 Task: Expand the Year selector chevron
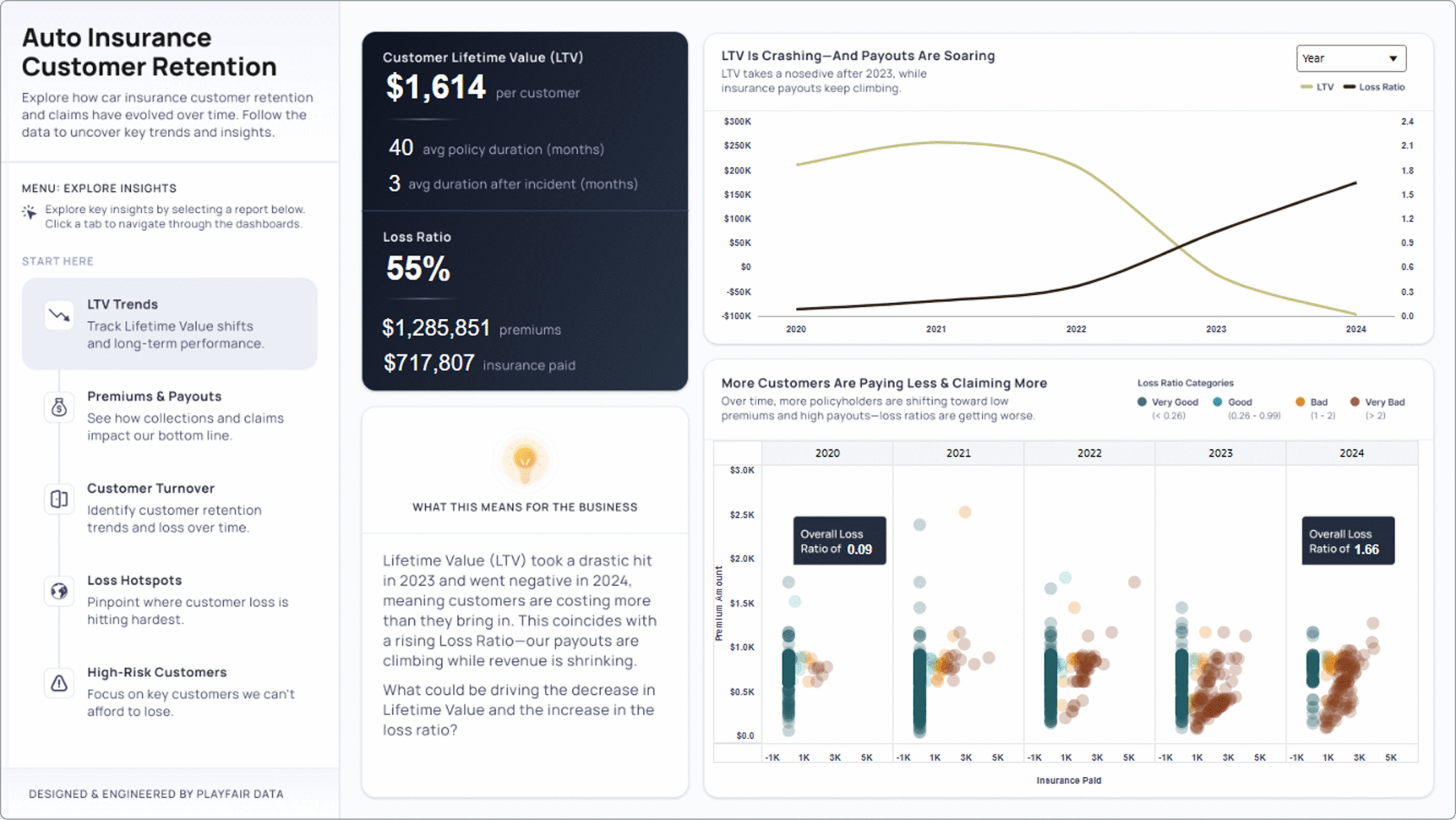(x=1392, y=57)
